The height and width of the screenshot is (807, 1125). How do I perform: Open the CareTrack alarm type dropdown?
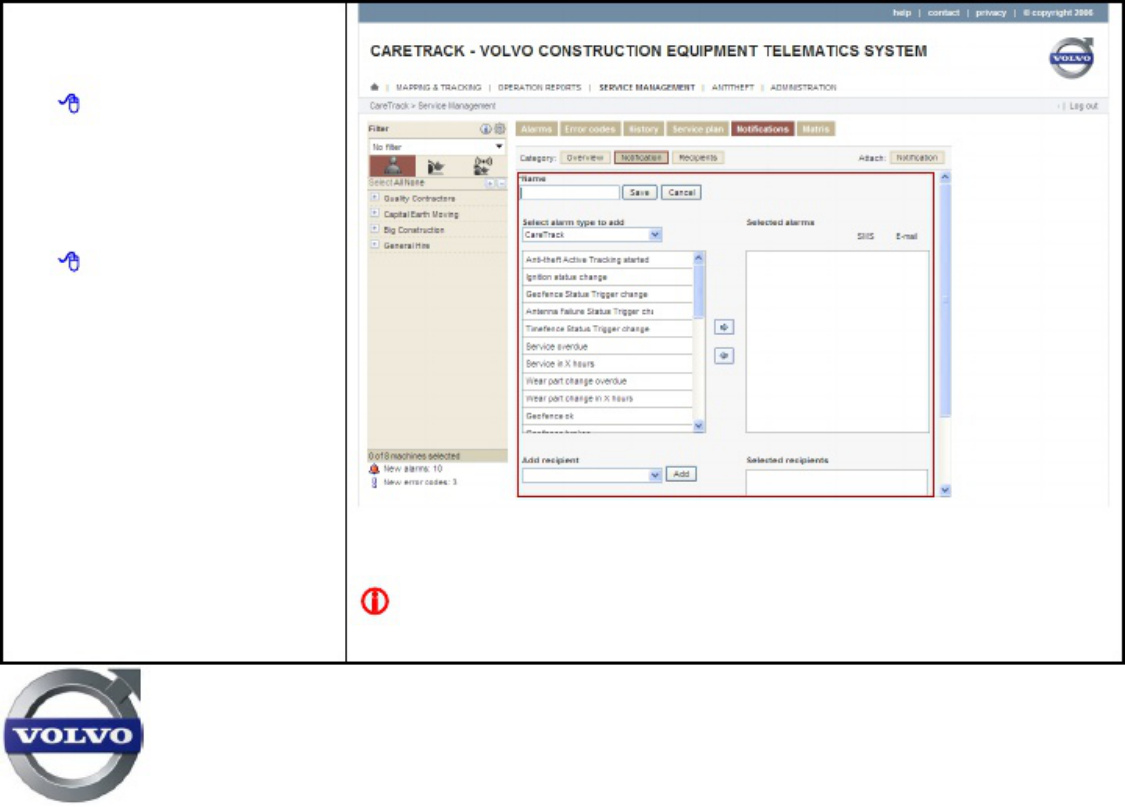click(x=592, y=235)
